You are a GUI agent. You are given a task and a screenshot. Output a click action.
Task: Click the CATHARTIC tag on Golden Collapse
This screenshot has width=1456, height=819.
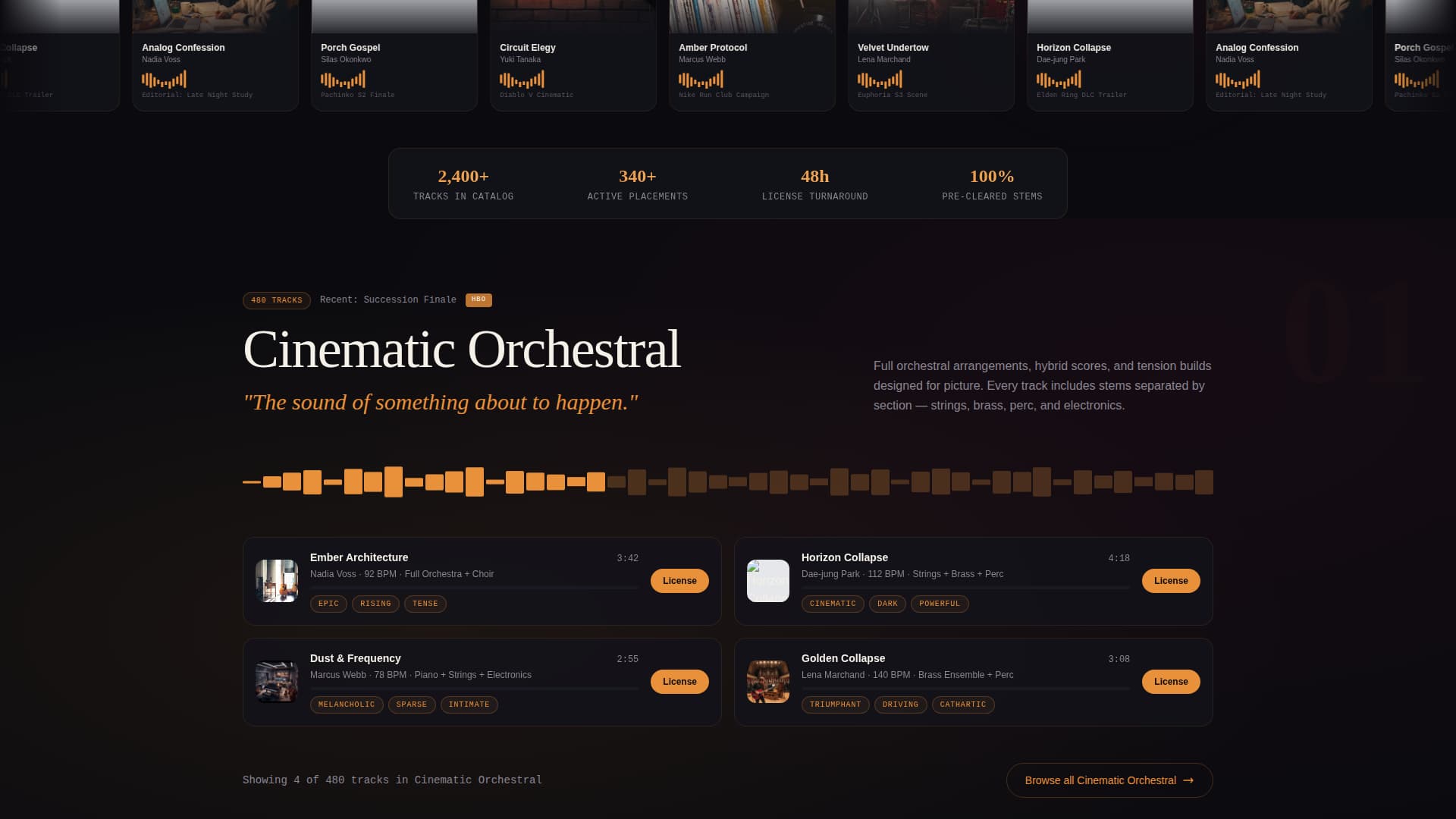point(963,704)
